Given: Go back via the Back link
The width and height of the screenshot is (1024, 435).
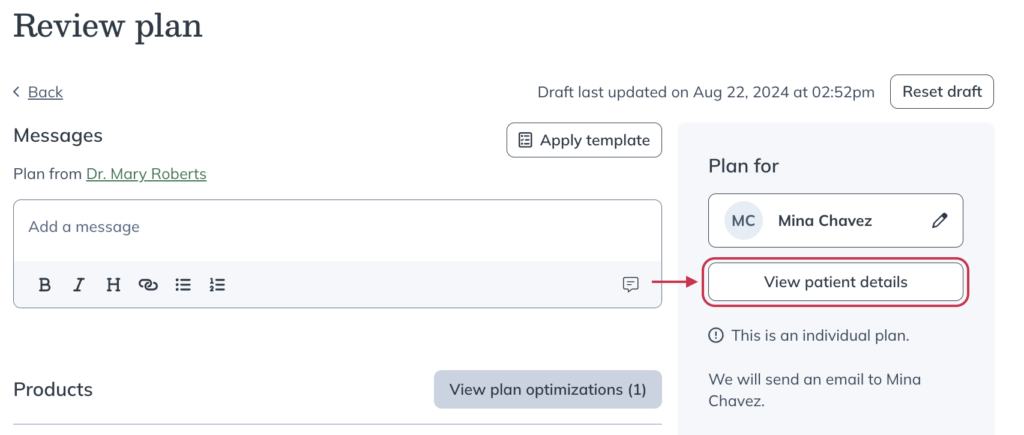Looking at the screenshot, I should click(45, 92).
